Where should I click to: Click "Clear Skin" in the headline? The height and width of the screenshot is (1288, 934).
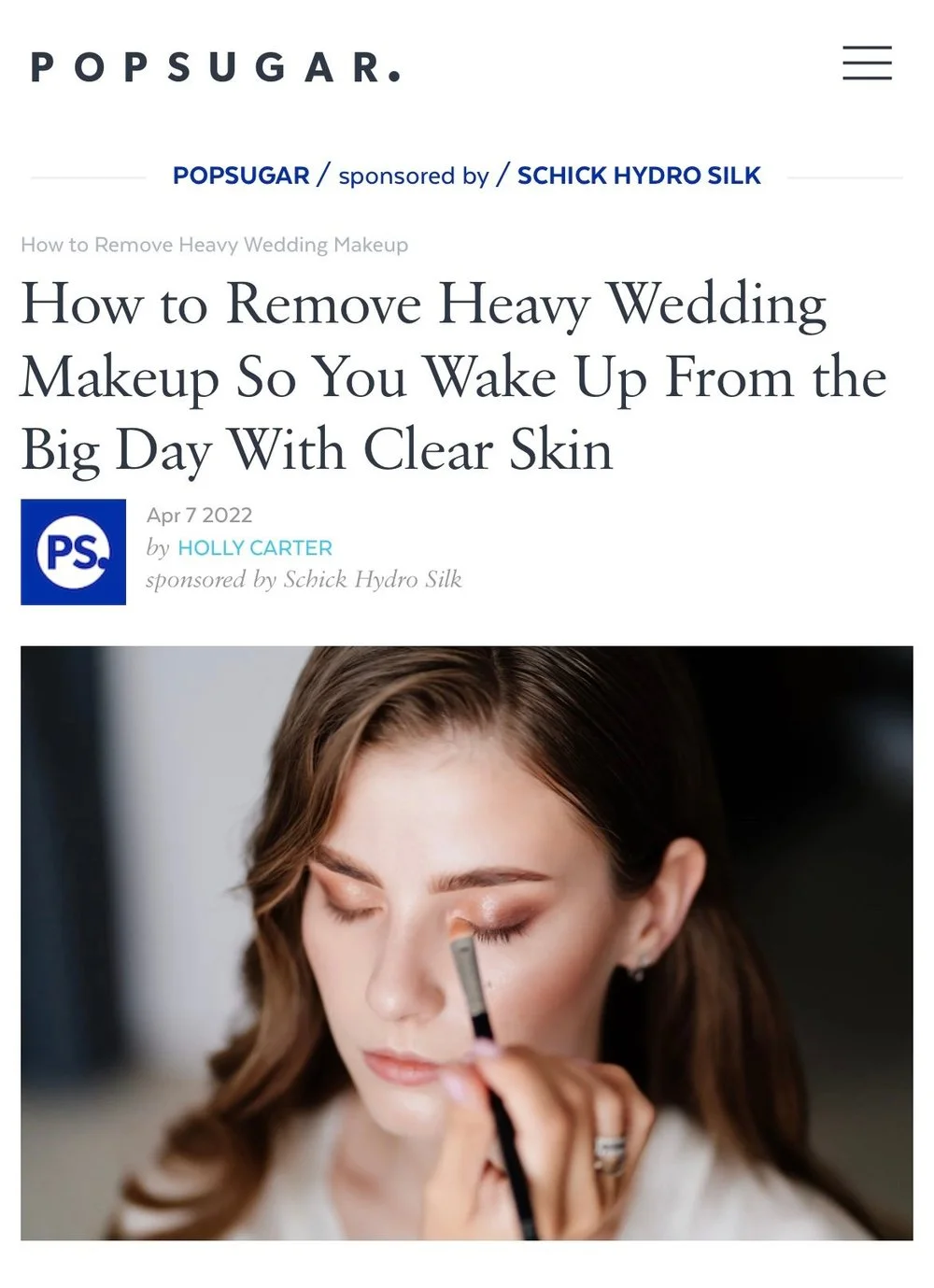pos(488,450)
